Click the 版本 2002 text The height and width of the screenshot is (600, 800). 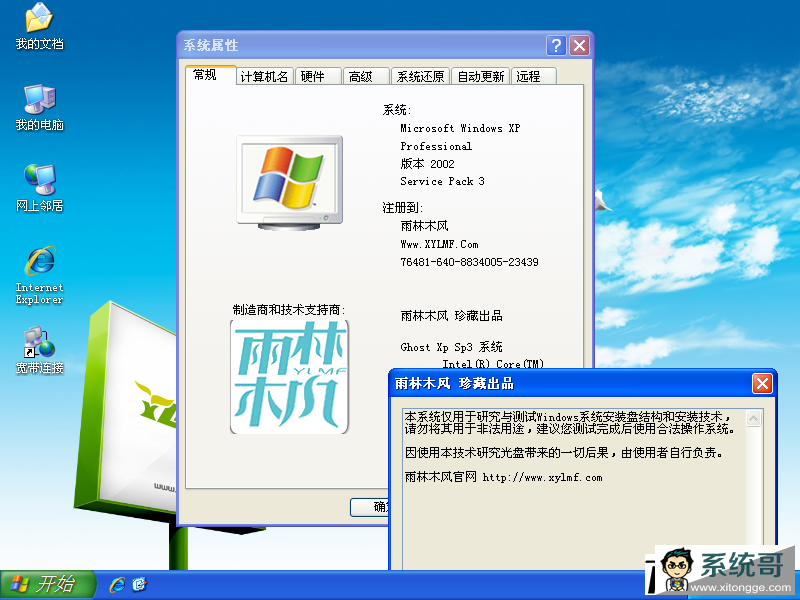(428, 164)
